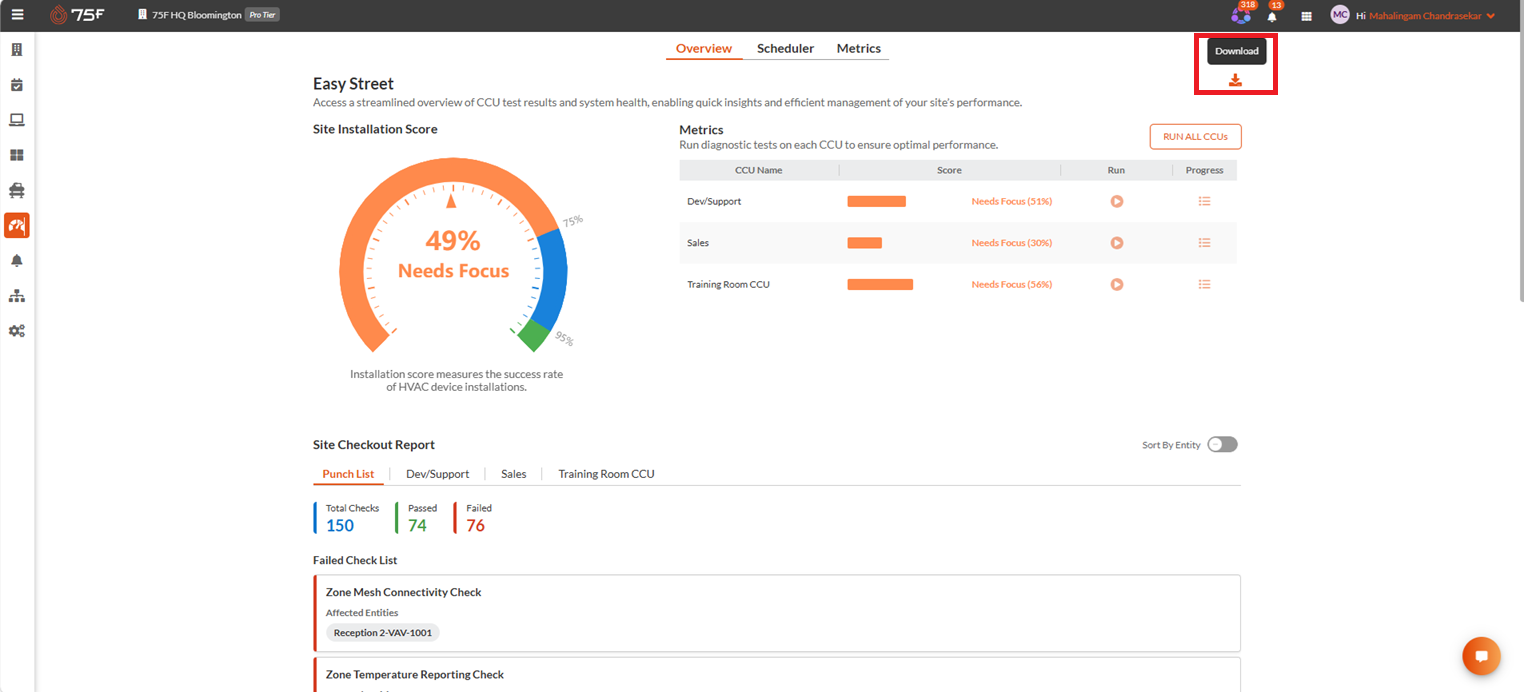View progress list for Training Room CCU
The height and width of the screenshot is (692, 1524).
[x=1204, y=284]
